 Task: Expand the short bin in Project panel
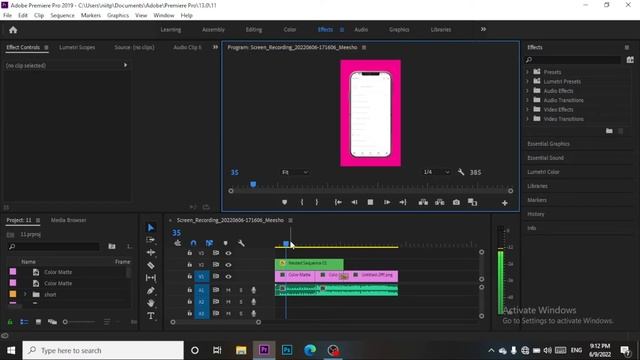25,294
